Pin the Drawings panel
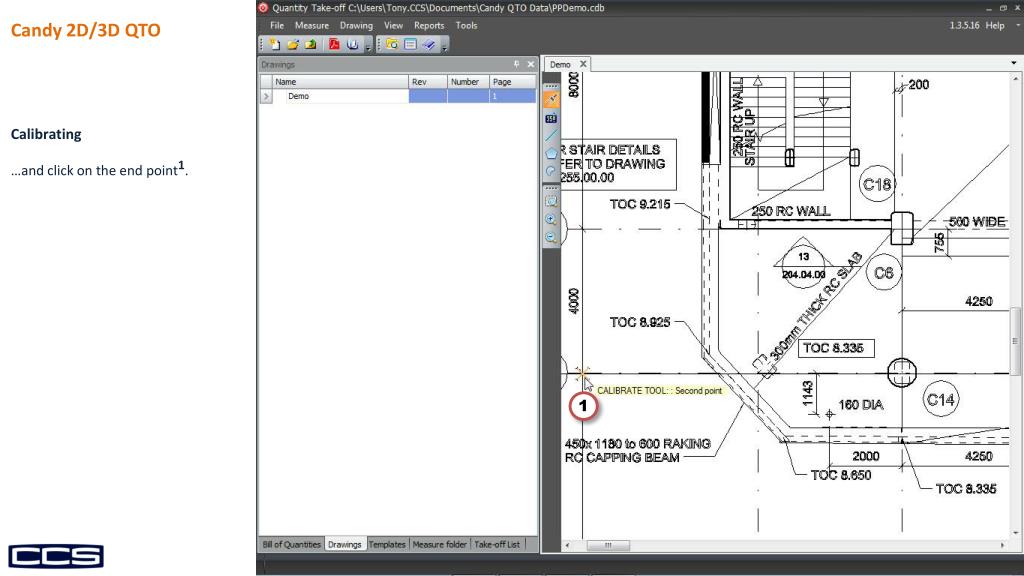The width and height of the screenshot is (1024, 576). pyautogui.click(x=516, y=64)
